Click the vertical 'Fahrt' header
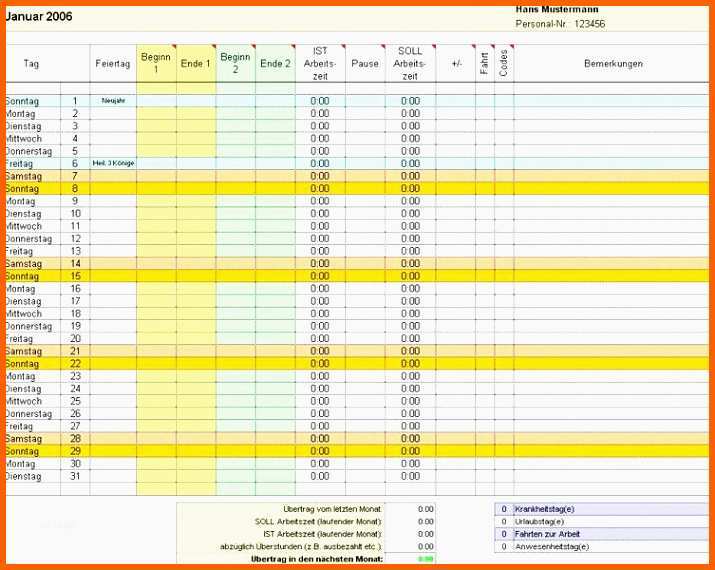This screenshot has width=715, height=570. coord(485,63)
